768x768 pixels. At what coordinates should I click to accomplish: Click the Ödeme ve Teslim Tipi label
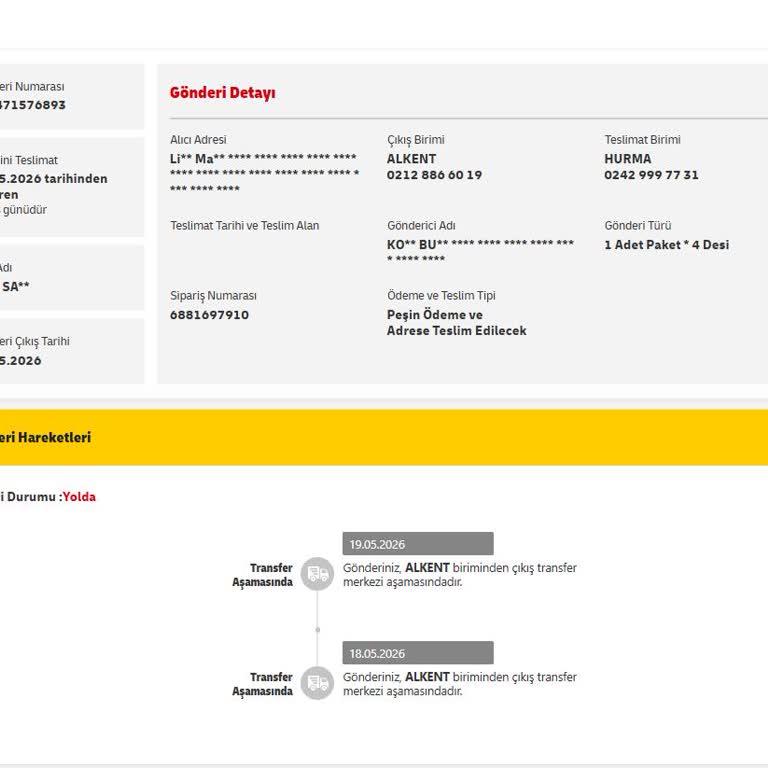click(x=441, y=296)
